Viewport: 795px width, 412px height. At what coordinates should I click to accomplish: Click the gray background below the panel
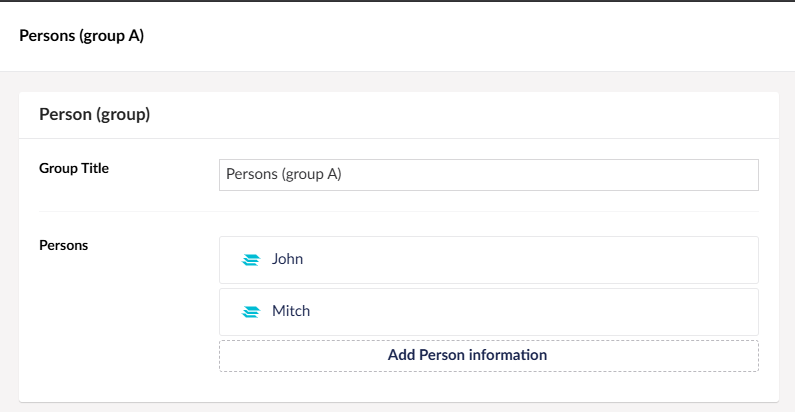click(x=398, y=408)
